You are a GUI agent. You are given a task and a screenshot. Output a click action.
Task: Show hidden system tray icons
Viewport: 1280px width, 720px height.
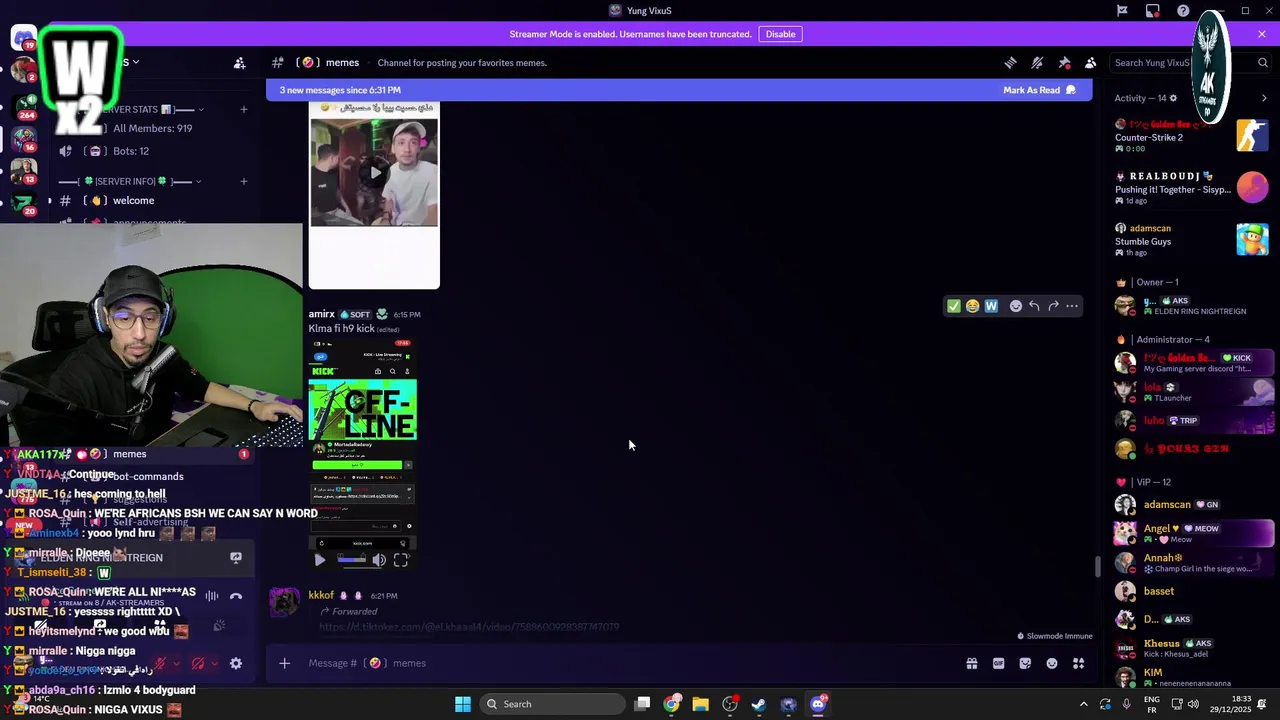click(x=1083, y=704)
